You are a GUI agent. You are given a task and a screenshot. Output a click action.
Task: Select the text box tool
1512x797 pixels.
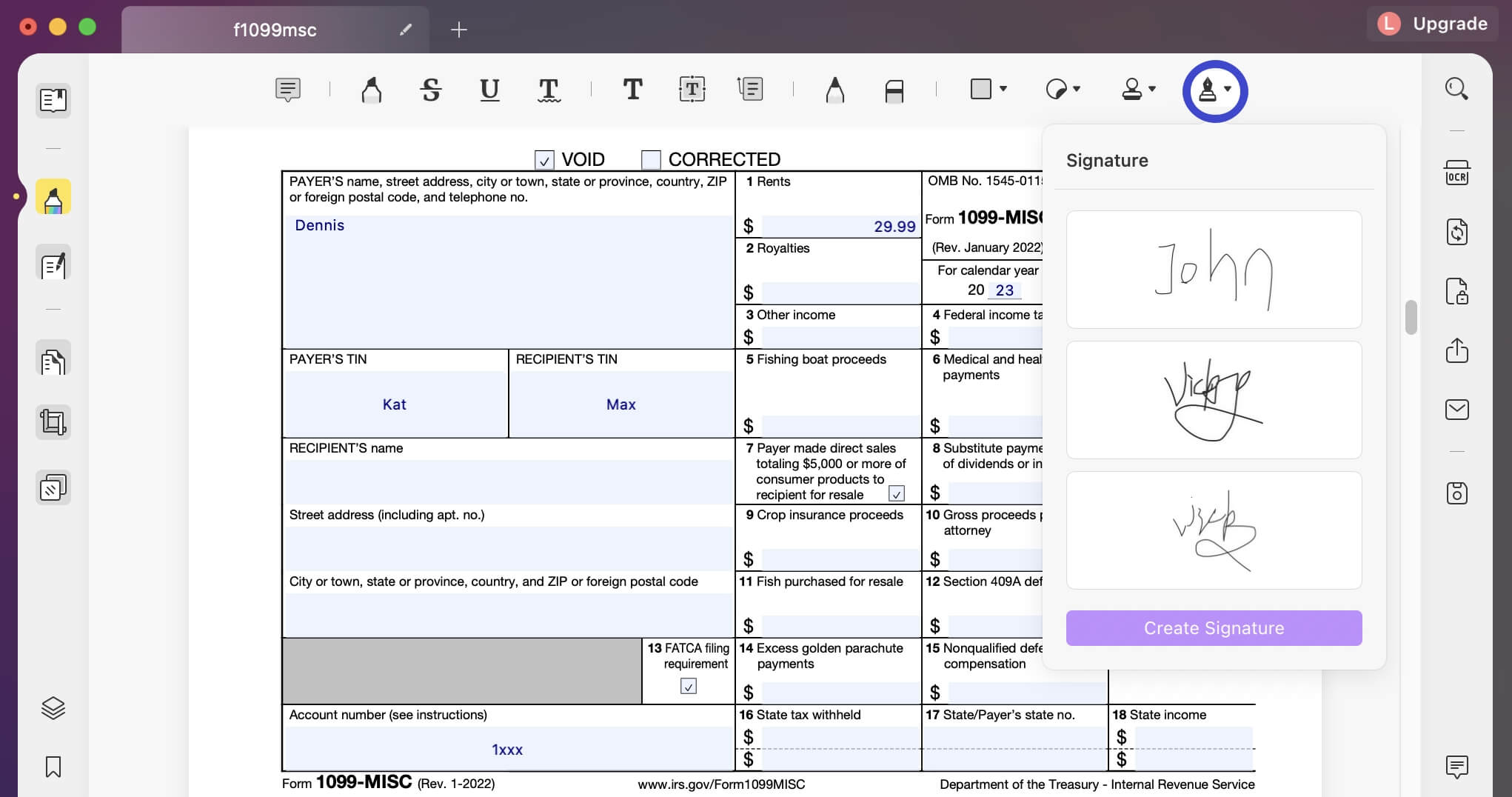692,89
